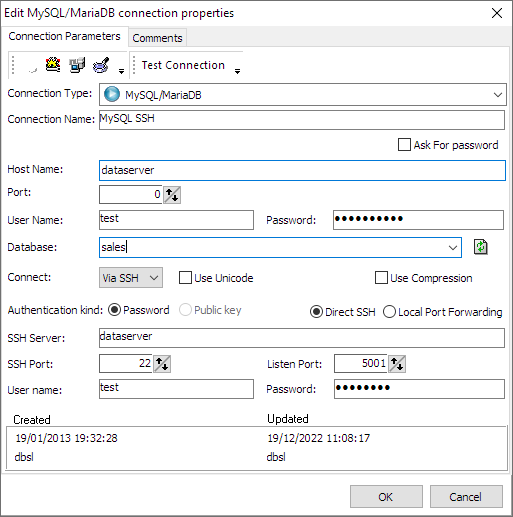Open the Test Connection toolbar overflow arrow
The width and height of the screenshot is (513, 517).
point(237,71)
